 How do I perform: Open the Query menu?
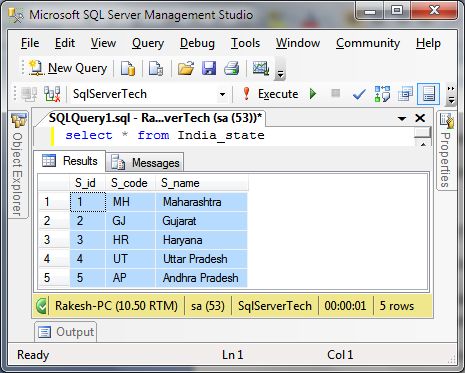pyautogui.click(x=148, y=43)
